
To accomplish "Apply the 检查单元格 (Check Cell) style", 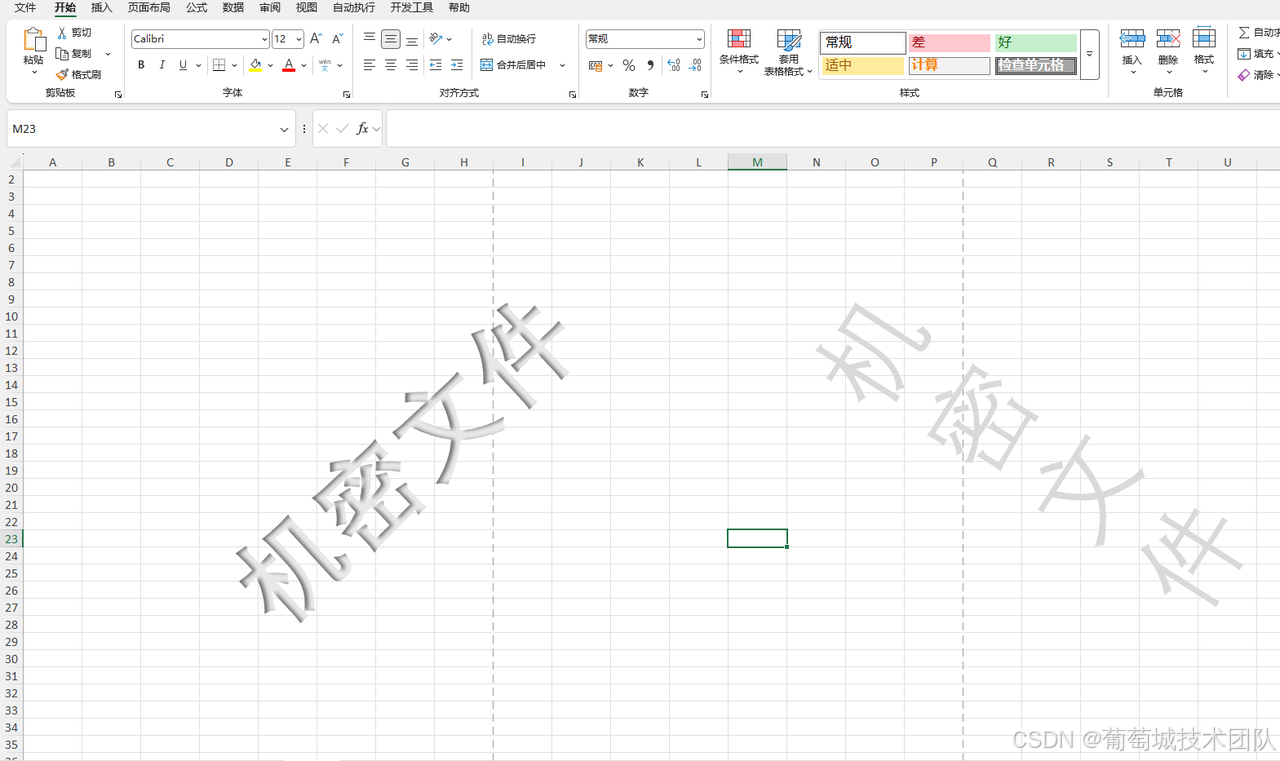I will click(x=1036, y=66).
